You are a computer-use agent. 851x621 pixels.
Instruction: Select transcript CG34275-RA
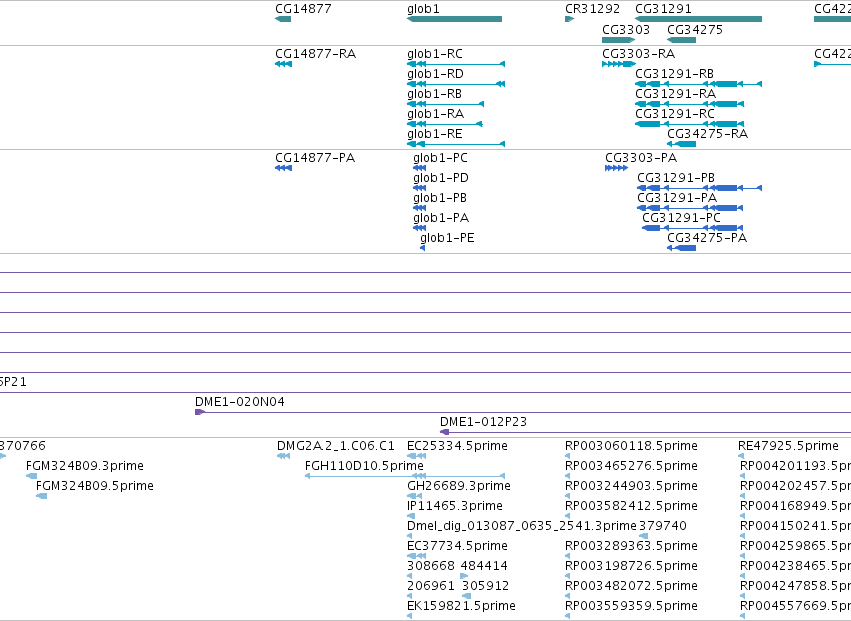pyautogui.click(x=681, y=144)
